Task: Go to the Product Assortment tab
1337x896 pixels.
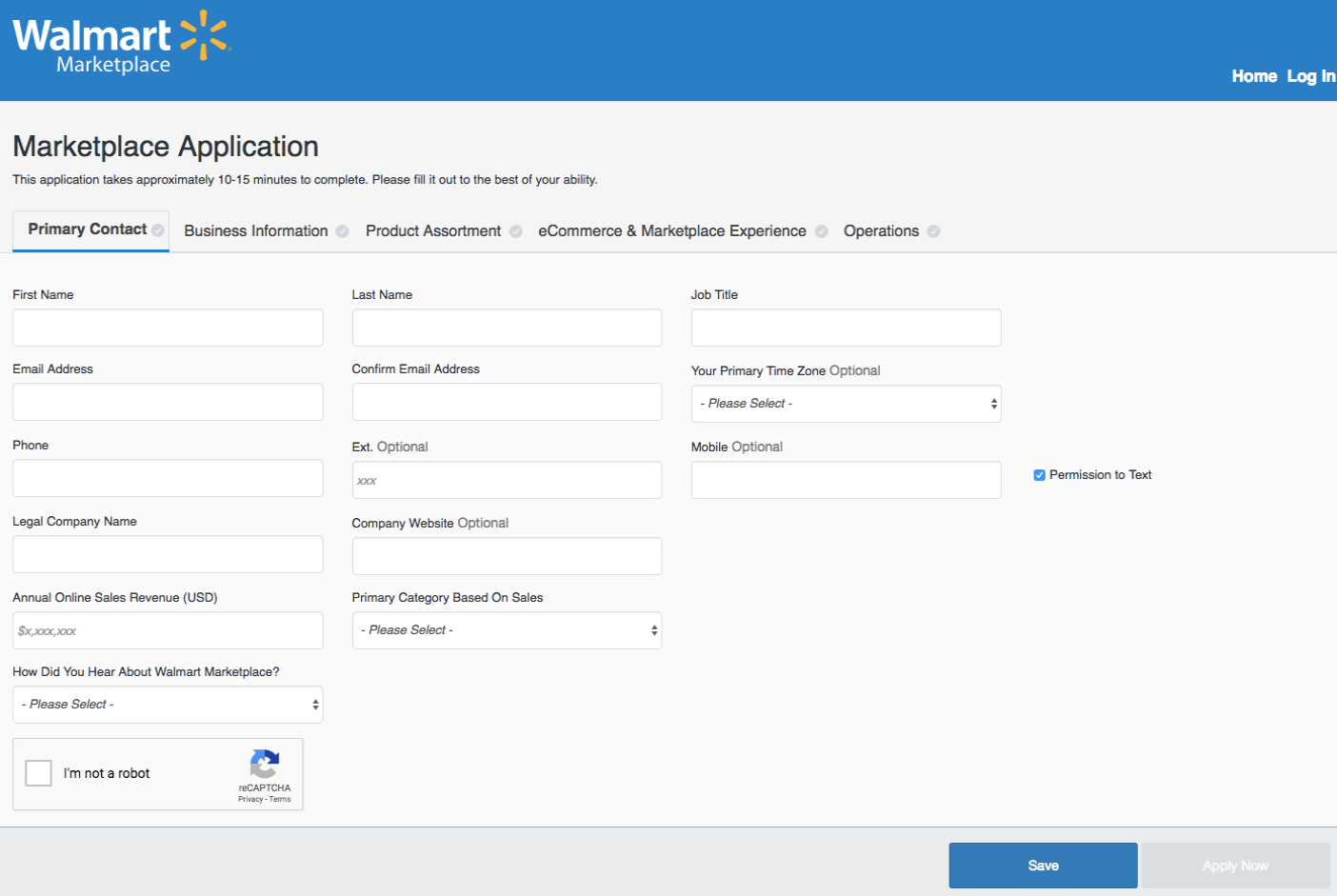Action: (433, 231)
